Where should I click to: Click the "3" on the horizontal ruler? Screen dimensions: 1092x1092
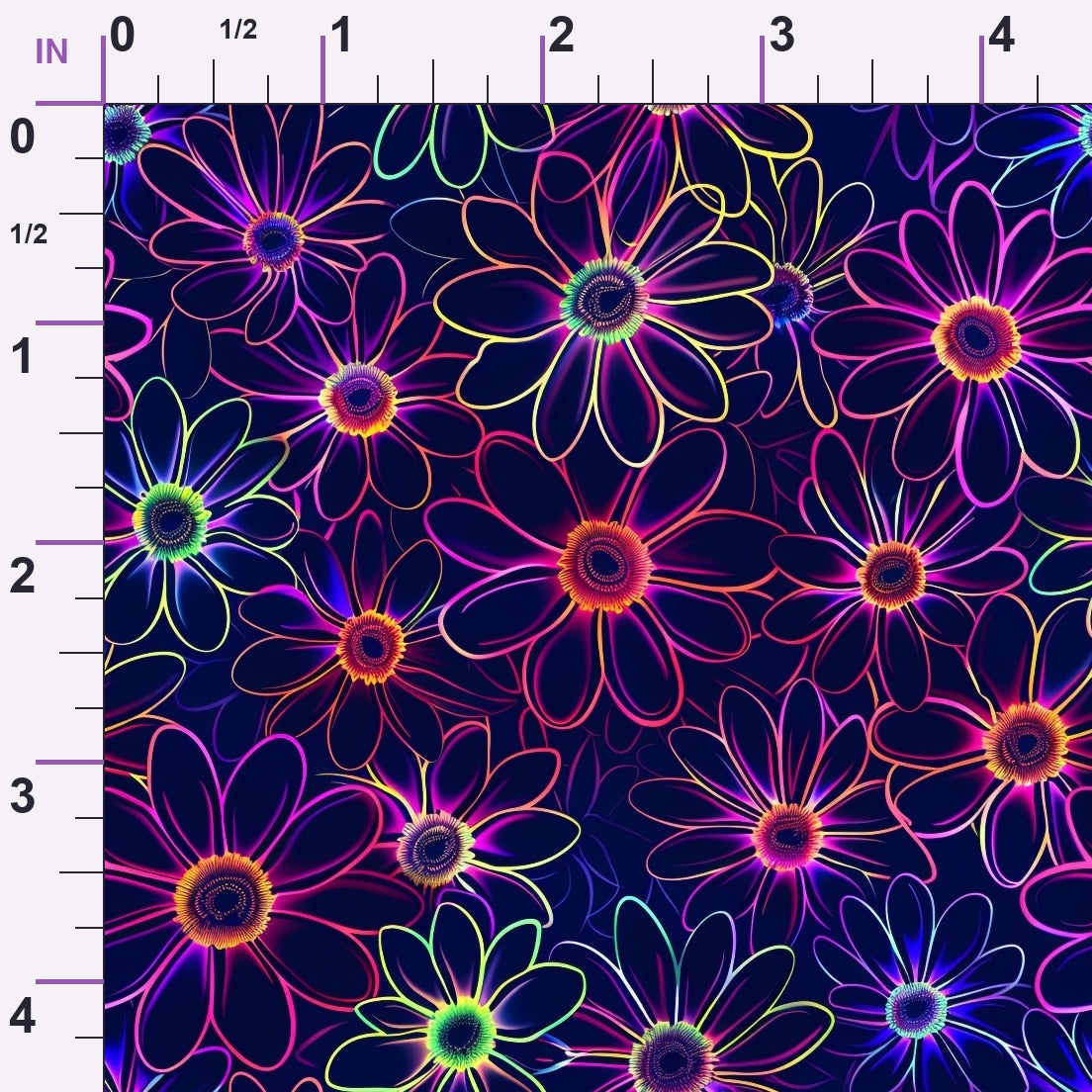click(781, 35)
